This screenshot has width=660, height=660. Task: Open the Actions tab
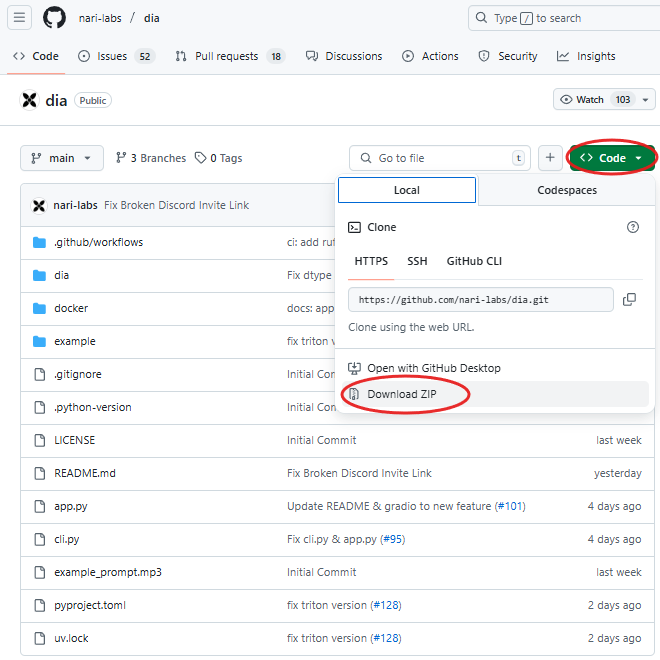tap(430, 56)
